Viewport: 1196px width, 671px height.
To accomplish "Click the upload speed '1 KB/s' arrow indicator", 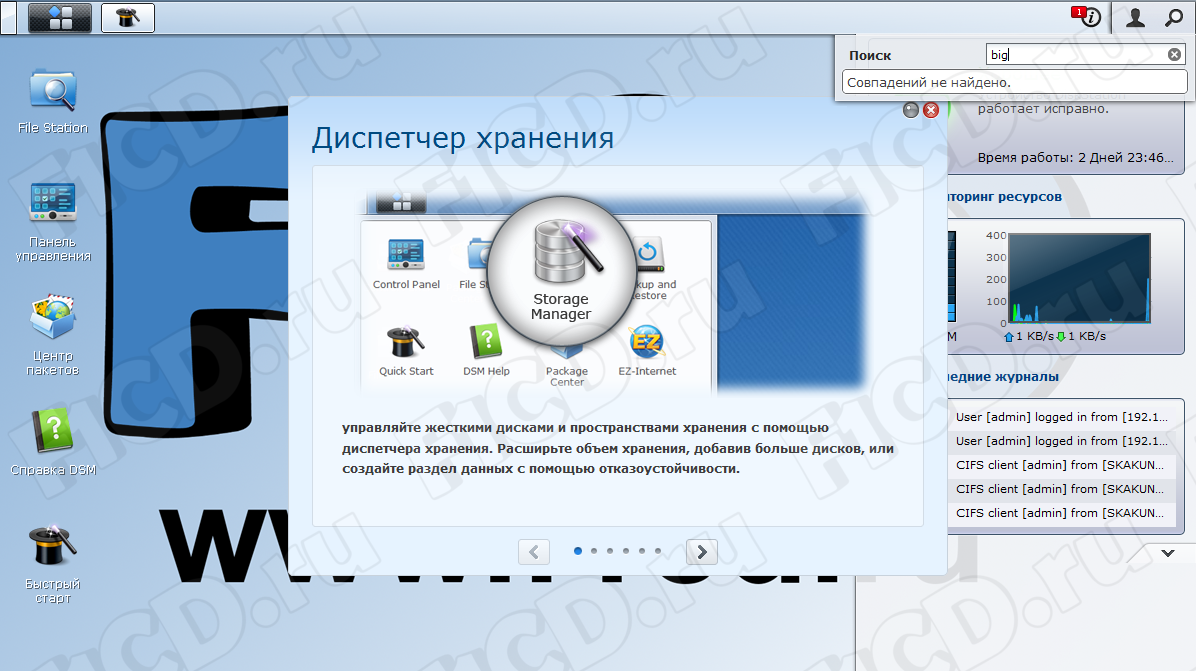I will (1009, 336).
